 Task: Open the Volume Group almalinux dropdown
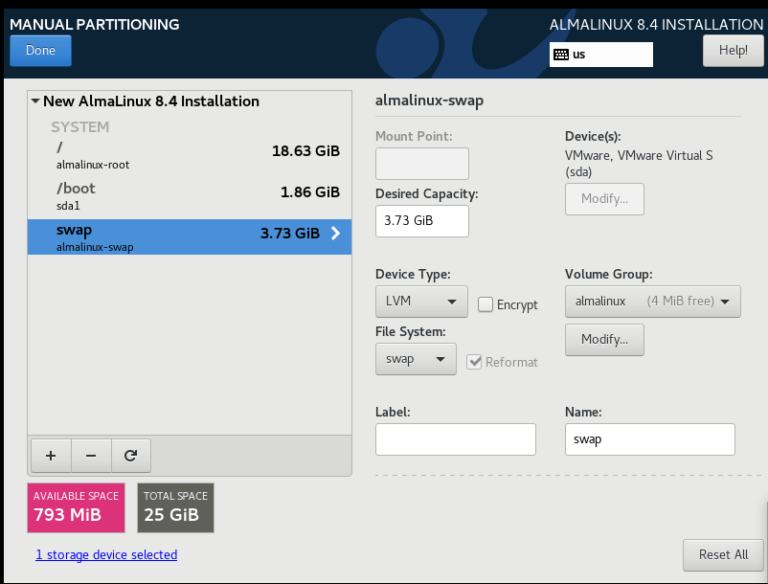pyautogui.click(x=652, y=301)
